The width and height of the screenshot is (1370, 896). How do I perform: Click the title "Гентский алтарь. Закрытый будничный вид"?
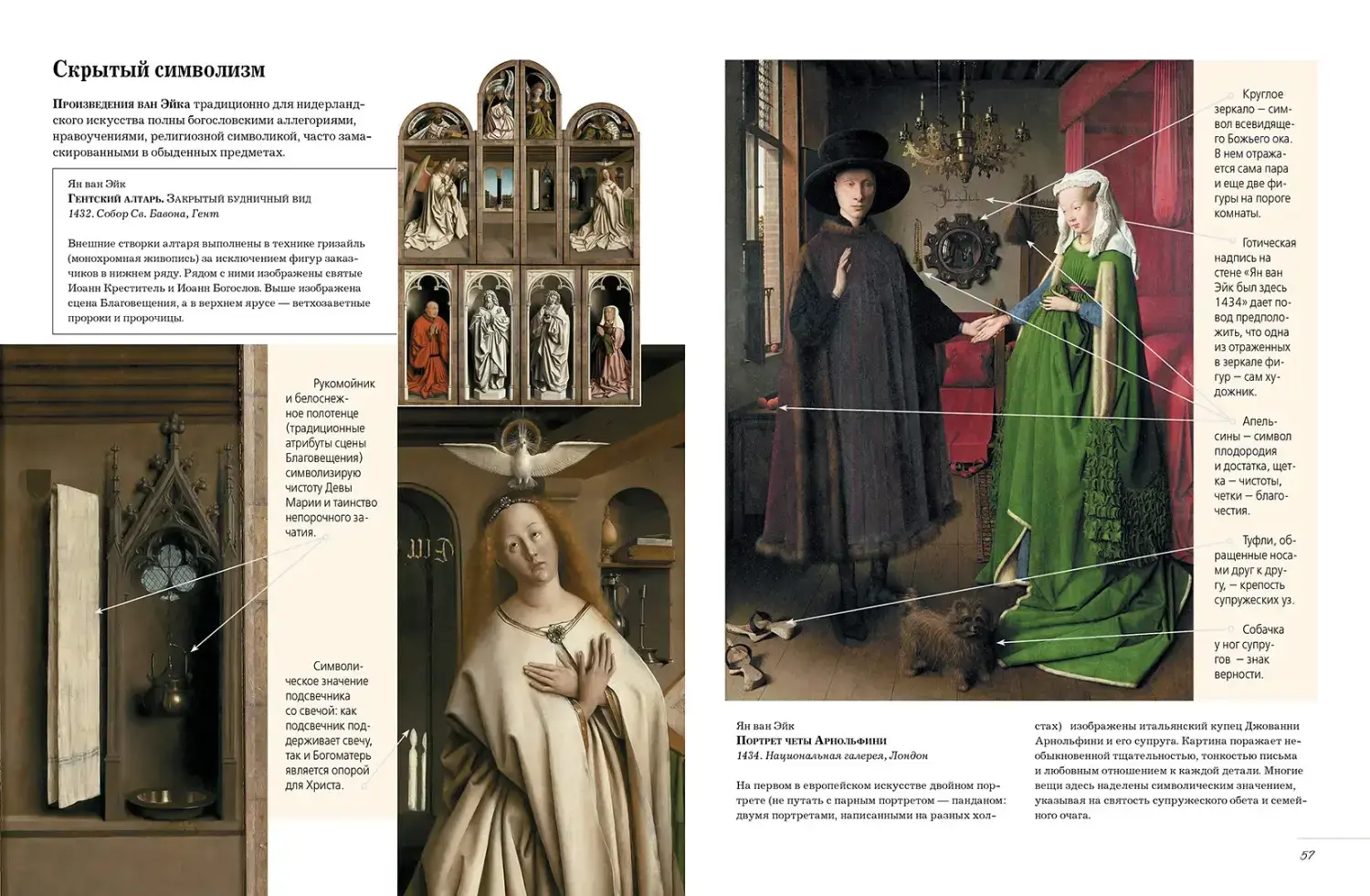tap(189, 198)
